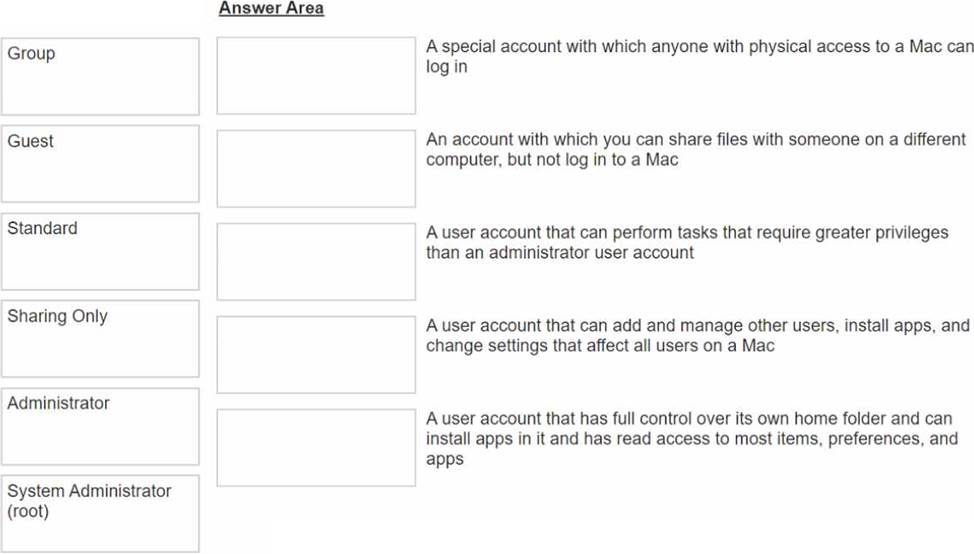This screenshot has width=974, height=554.
Task: Select the Group account tile
Action: point(100,77)
